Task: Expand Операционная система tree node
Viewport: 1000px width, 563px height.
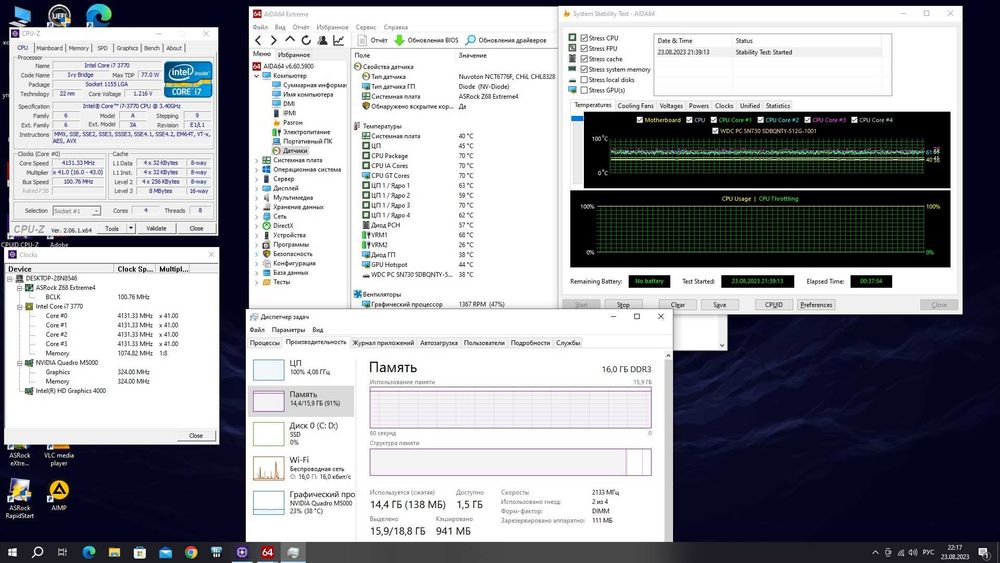Action: pos(256,170)
